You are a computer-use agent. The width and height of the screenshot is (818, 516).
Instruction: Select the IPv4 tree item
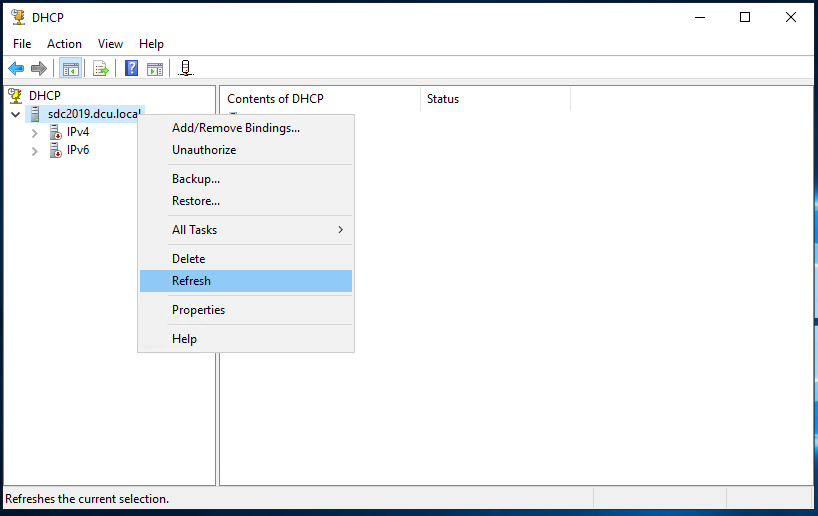78,132
